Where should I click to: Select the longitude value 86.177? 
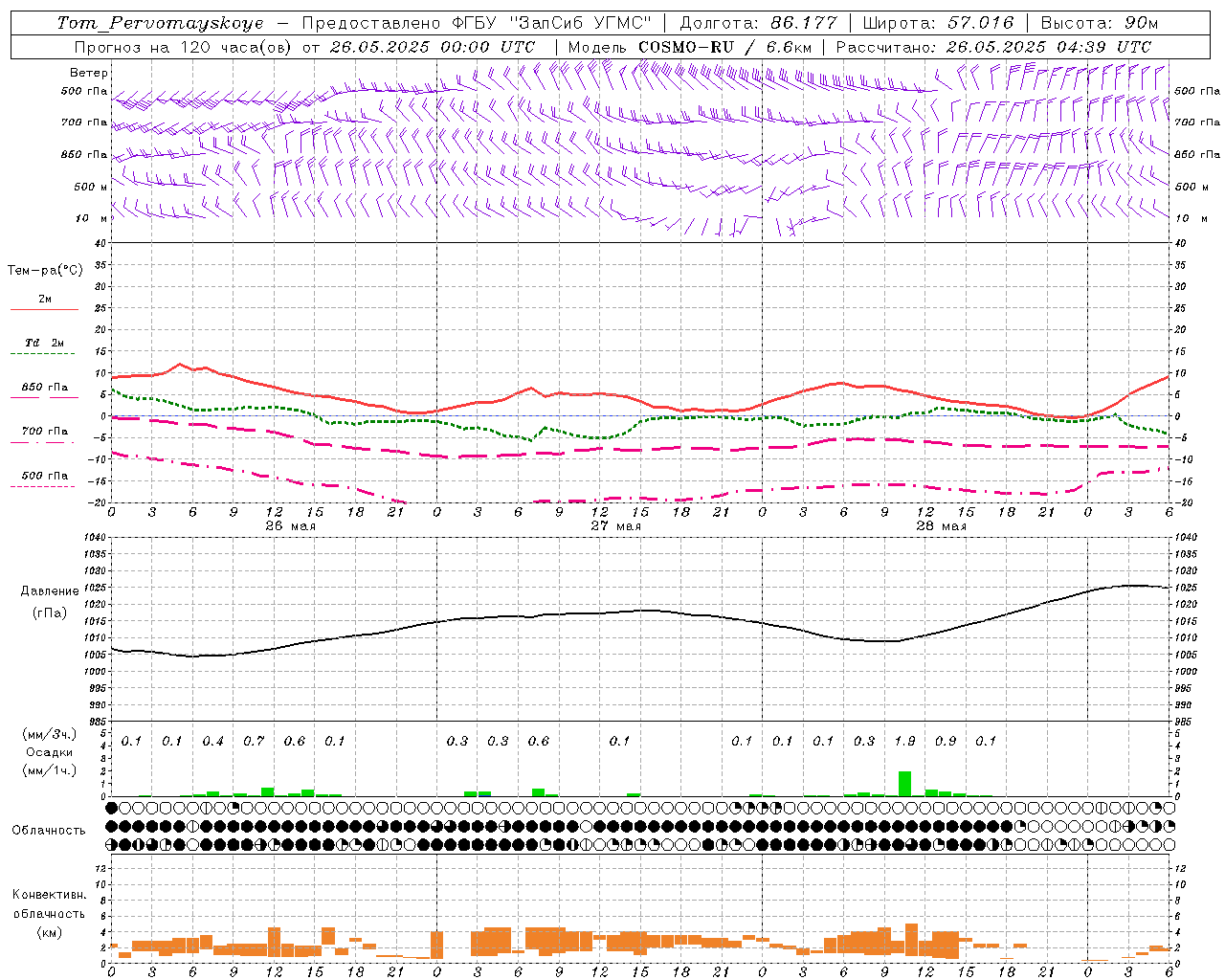pos(803,23)
